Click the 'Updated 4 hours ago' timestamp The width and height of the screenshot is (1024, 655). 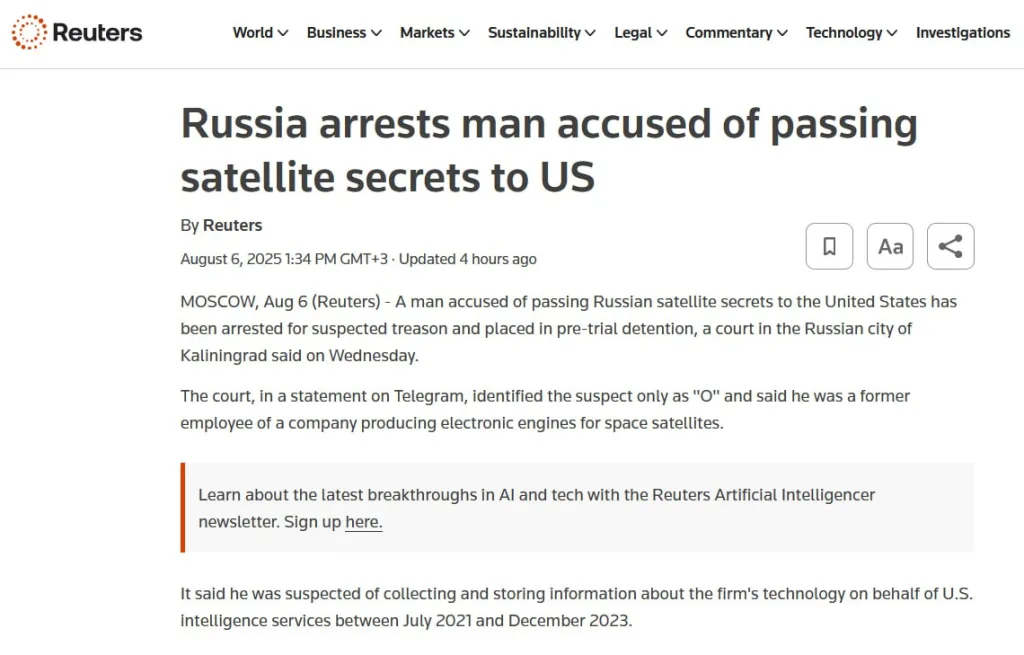click(470, 259)
